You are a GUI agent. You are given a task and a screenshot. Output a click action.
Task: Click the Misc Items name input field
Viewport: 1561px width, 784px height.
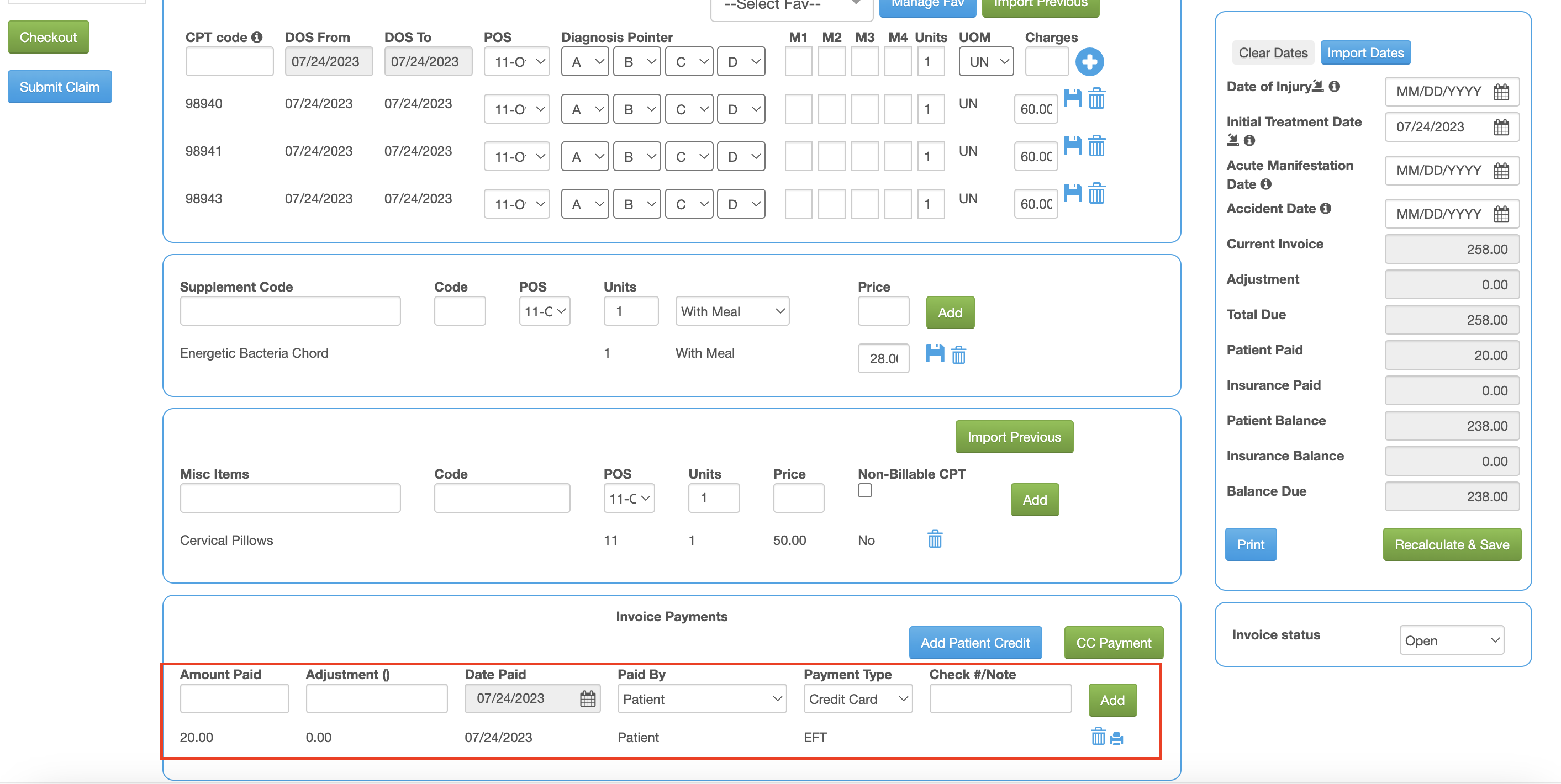click(289, 499)
